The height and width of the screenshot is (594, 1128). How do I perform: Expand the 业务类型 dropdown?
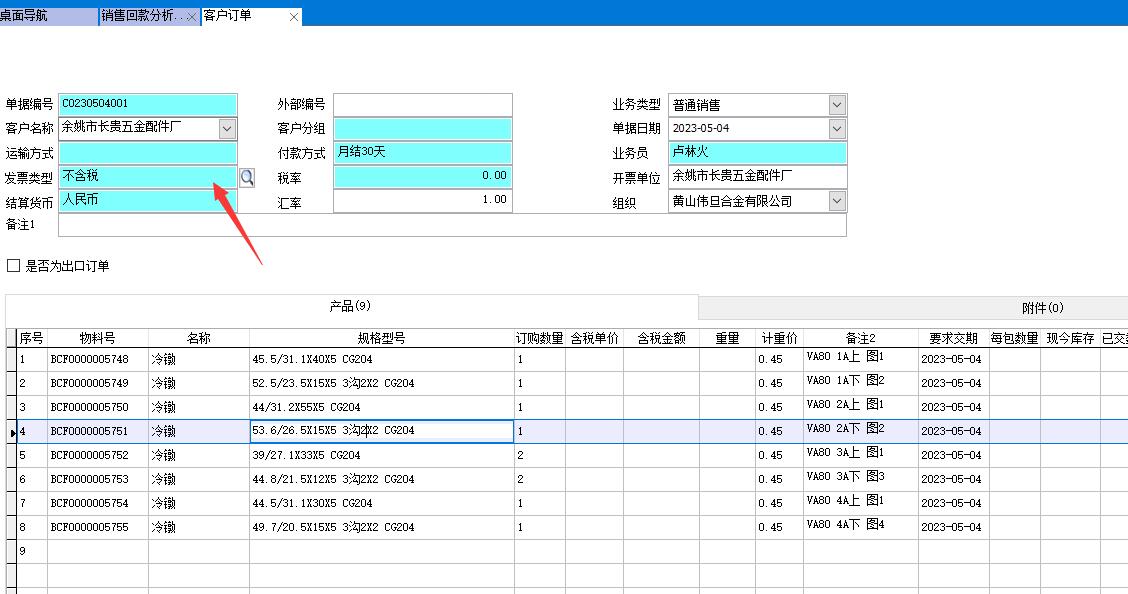pyautogui.click(x=836, y=105)
